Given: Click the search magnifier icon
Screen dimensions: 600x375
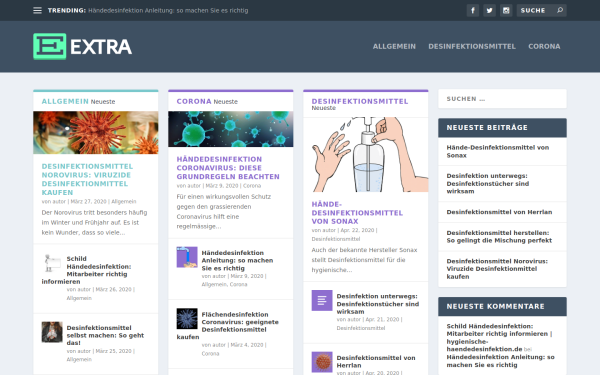Looking at the screenshot, I should [560, 10].
